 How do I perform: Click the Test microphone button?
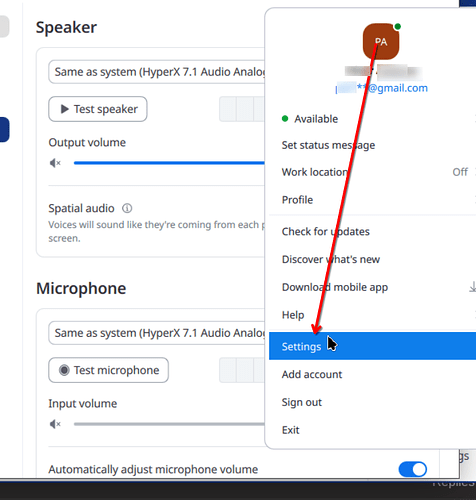point(108,370)
